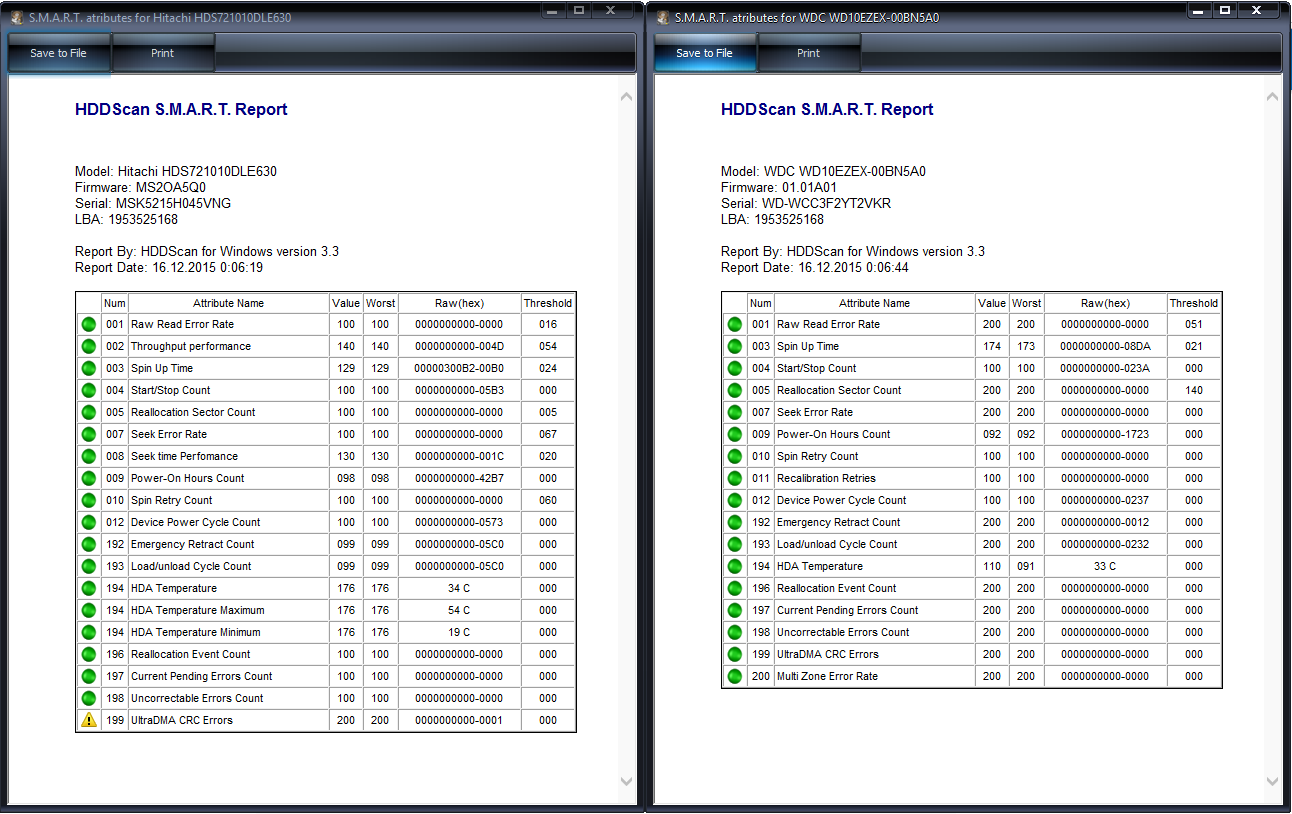The width and height of the screenshot is (1292, 814).
Task: Click the Hitachi window title bar app icon
Action: 17,17
